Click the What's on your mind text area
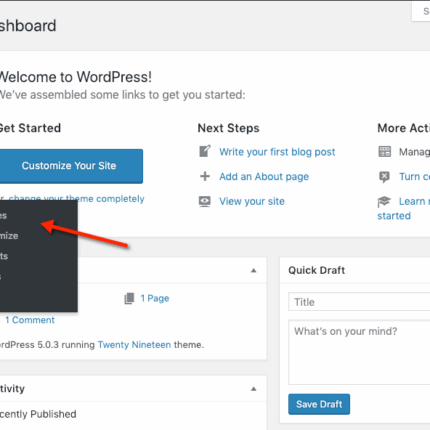Screen dimensions: 430x430 [359, 352]
